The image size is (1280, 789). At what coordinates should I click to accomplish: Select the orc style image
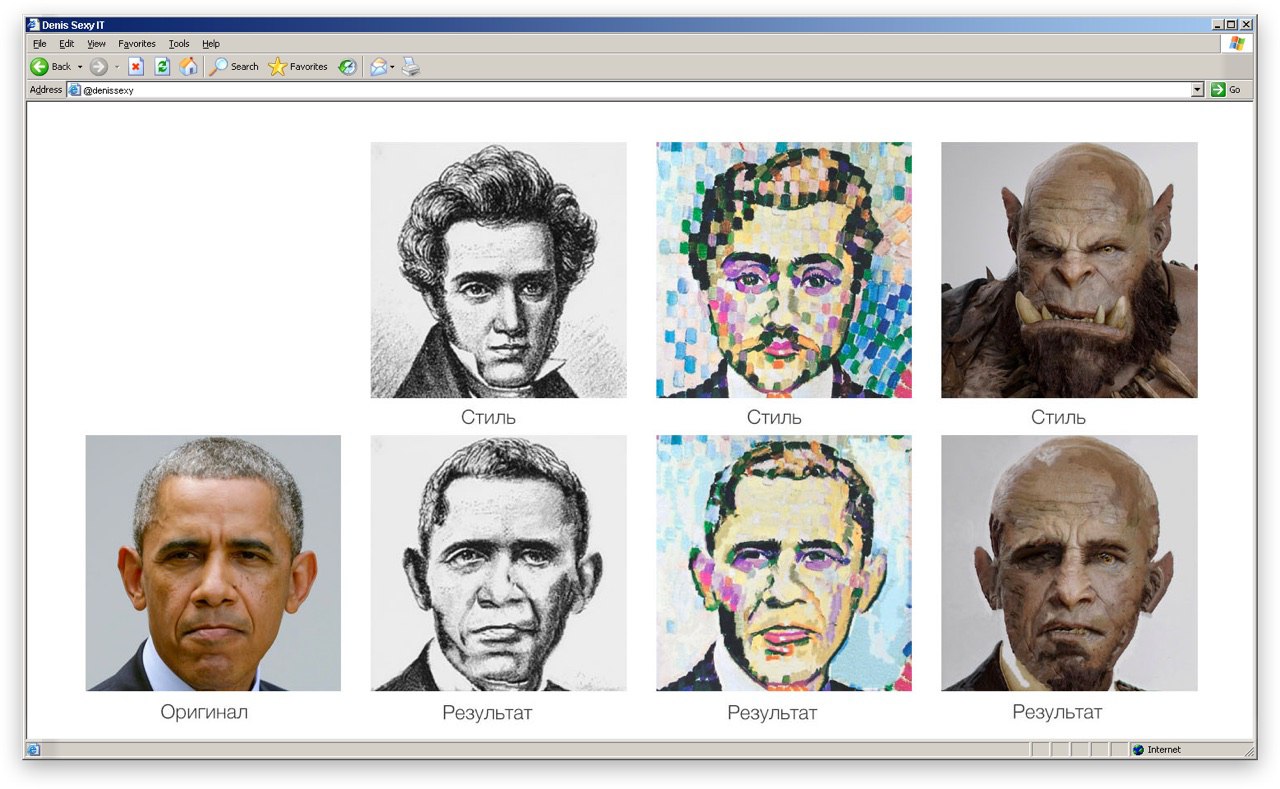click(x=1069, y=270)
